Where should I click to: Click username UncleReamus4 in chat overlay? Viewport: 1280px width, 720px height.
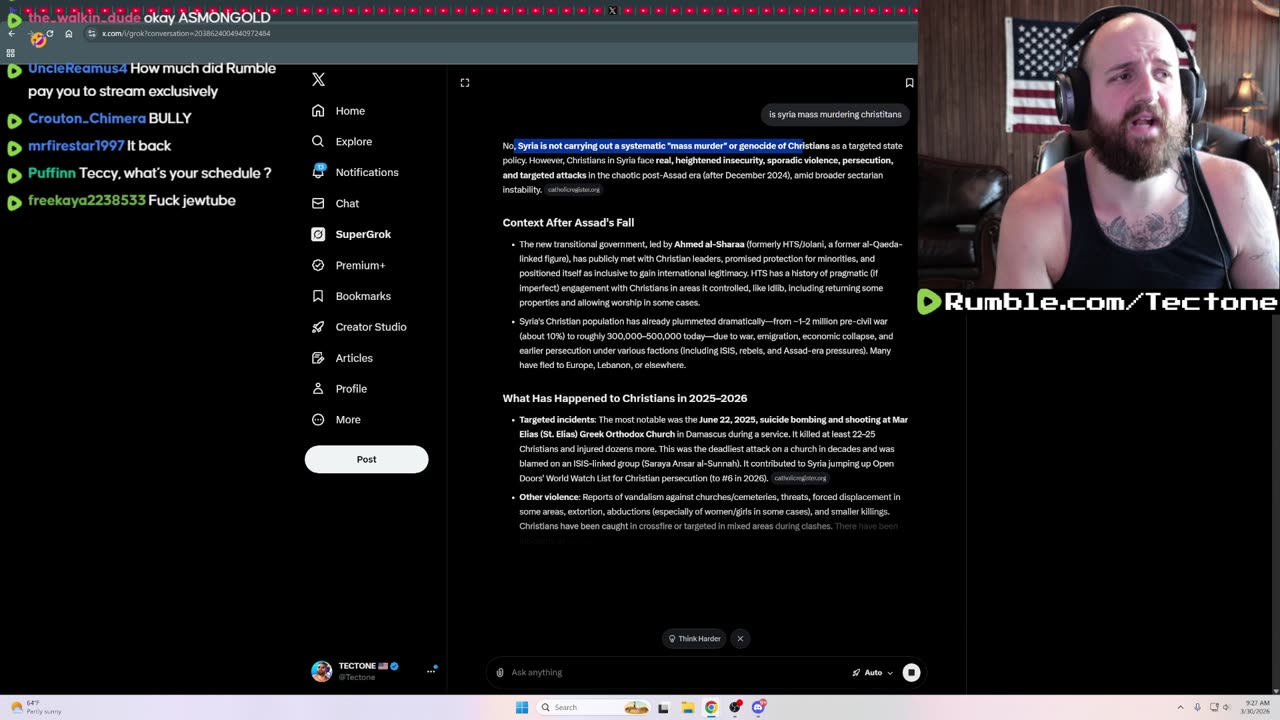pyautogui.click(x=77, y=68)
